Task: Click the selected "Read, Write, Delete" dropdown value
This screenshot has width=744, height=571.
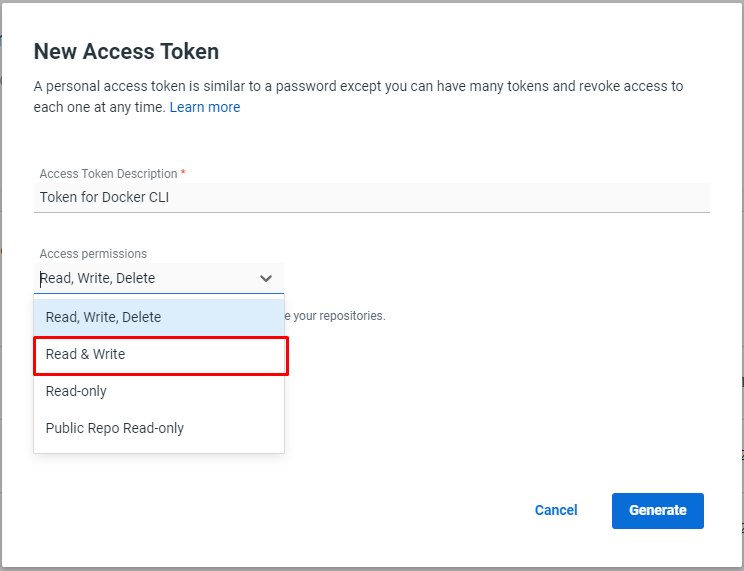Action: 98,278
